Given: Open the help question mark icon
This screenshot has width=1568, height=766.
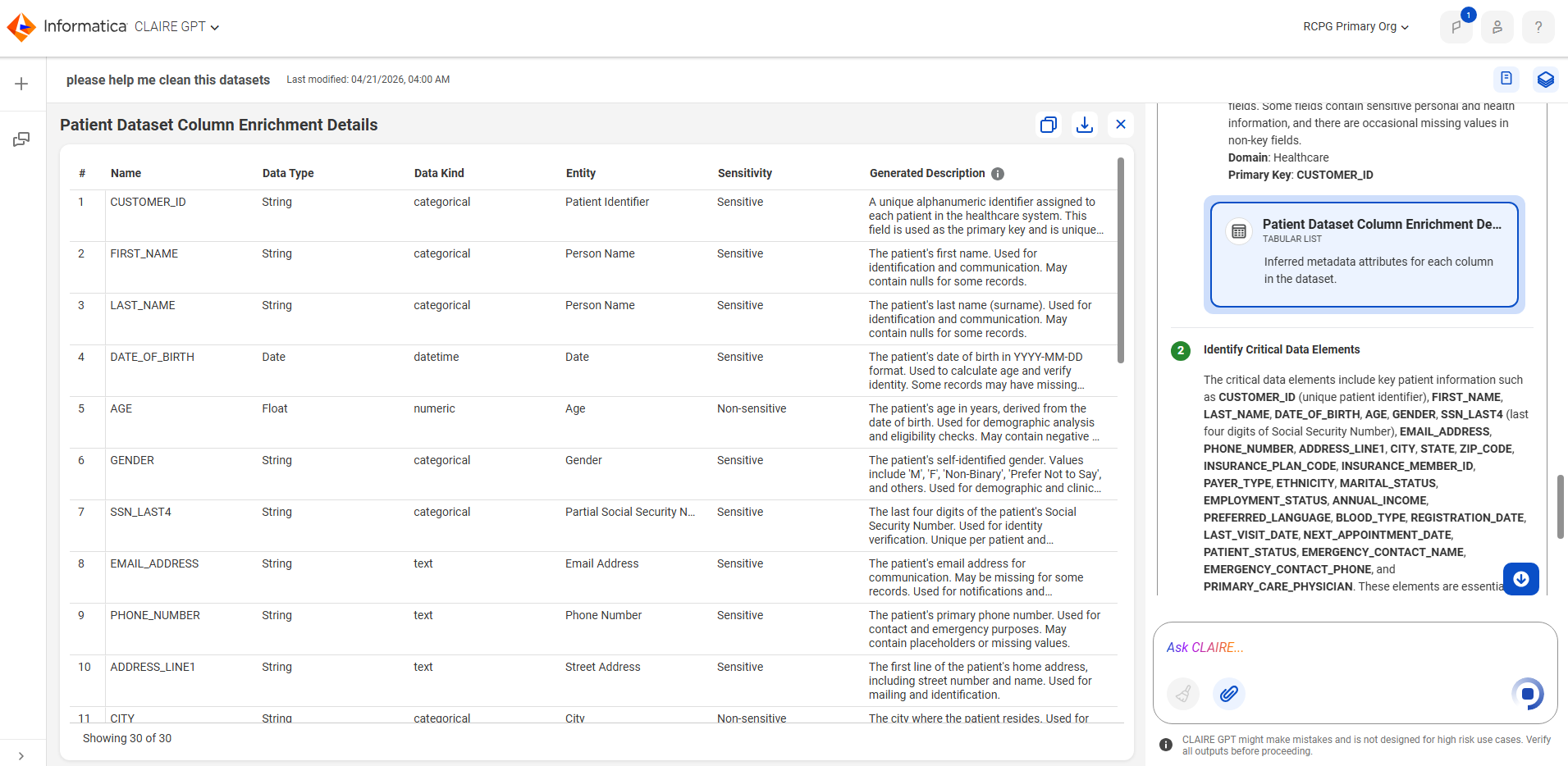Looking at the screenshot, I should click(x=1538, y=27).
